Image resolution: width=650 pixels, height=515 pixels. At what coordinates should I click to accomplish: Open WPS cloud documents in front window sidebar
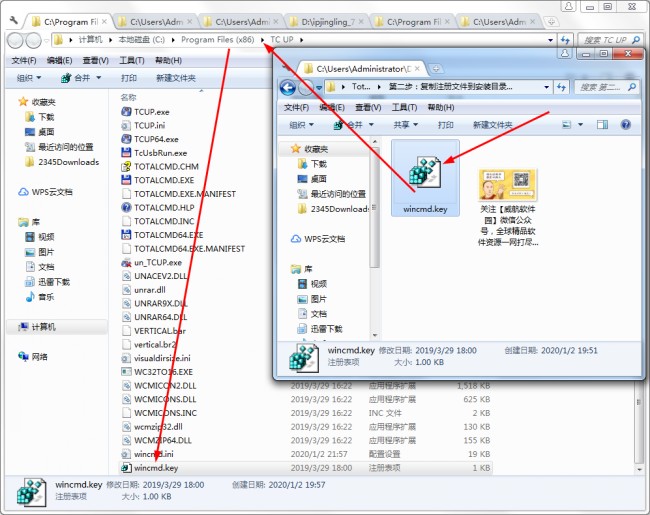pyautogui.click(x=318, y=239)
